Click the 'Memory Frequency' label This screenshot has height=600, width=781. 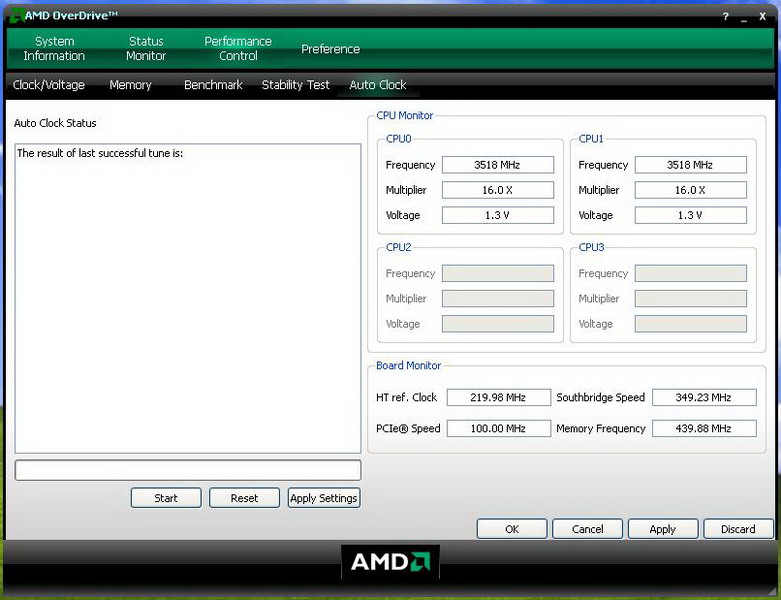(x=601, y=428)
